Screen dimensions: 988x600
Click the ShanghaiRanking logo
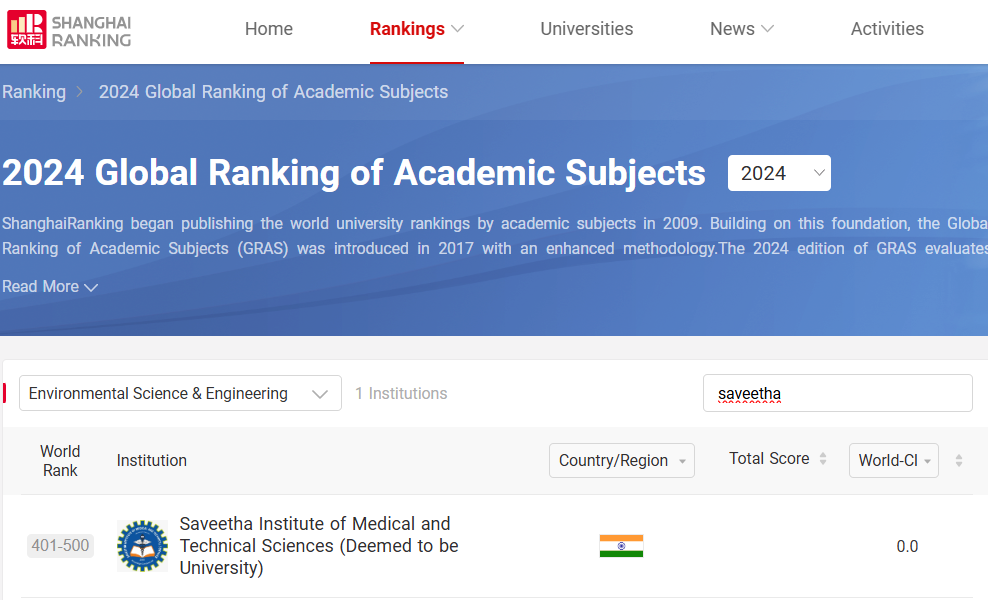70,30
